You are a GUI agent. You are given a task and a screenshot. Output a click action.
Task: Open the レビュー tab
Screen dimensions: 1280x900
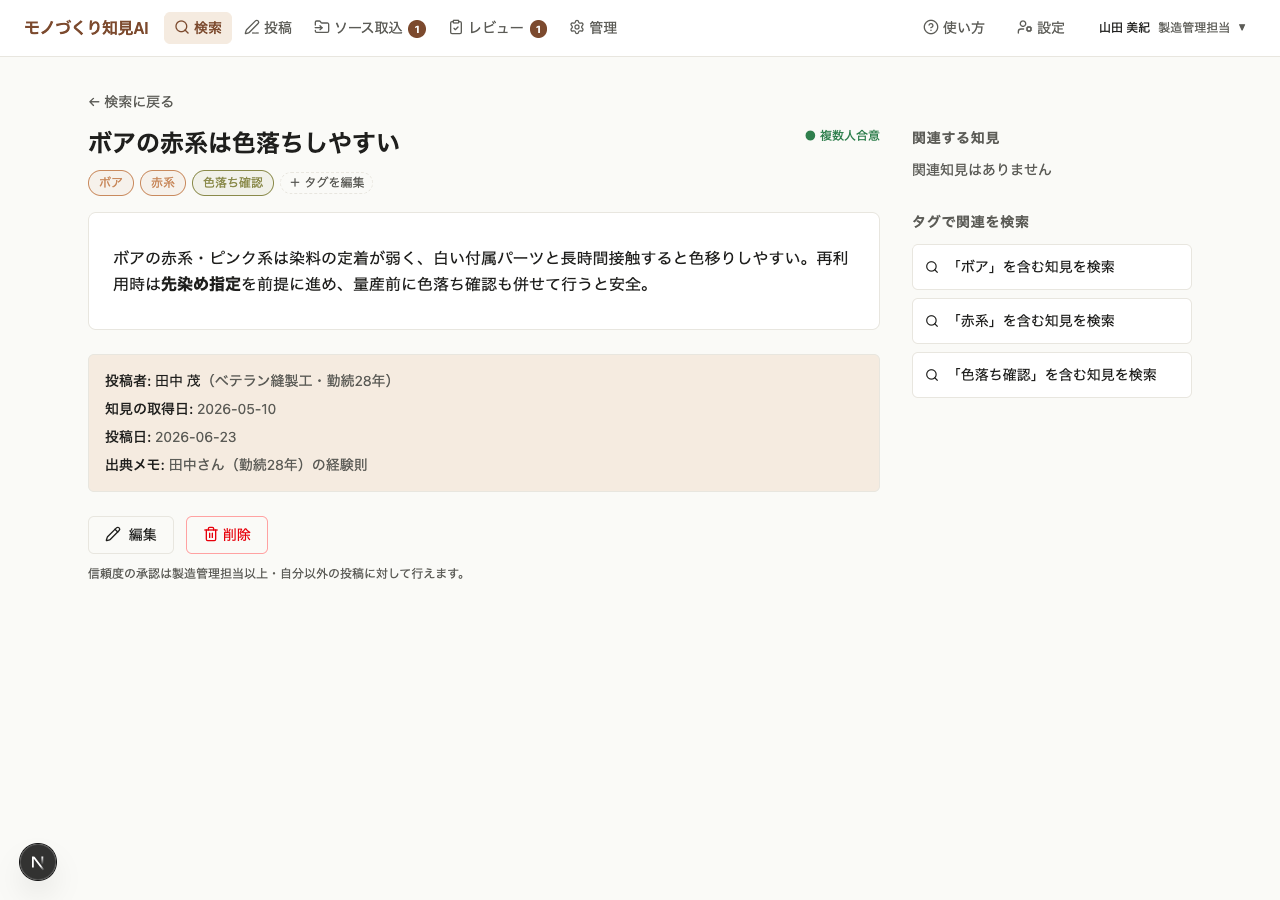click(497, 28)
